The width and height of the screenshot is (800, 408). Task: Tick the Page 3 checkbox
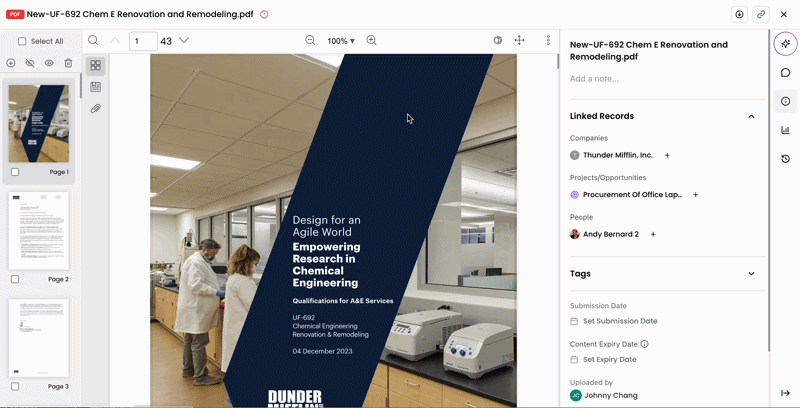coord(15,386)
